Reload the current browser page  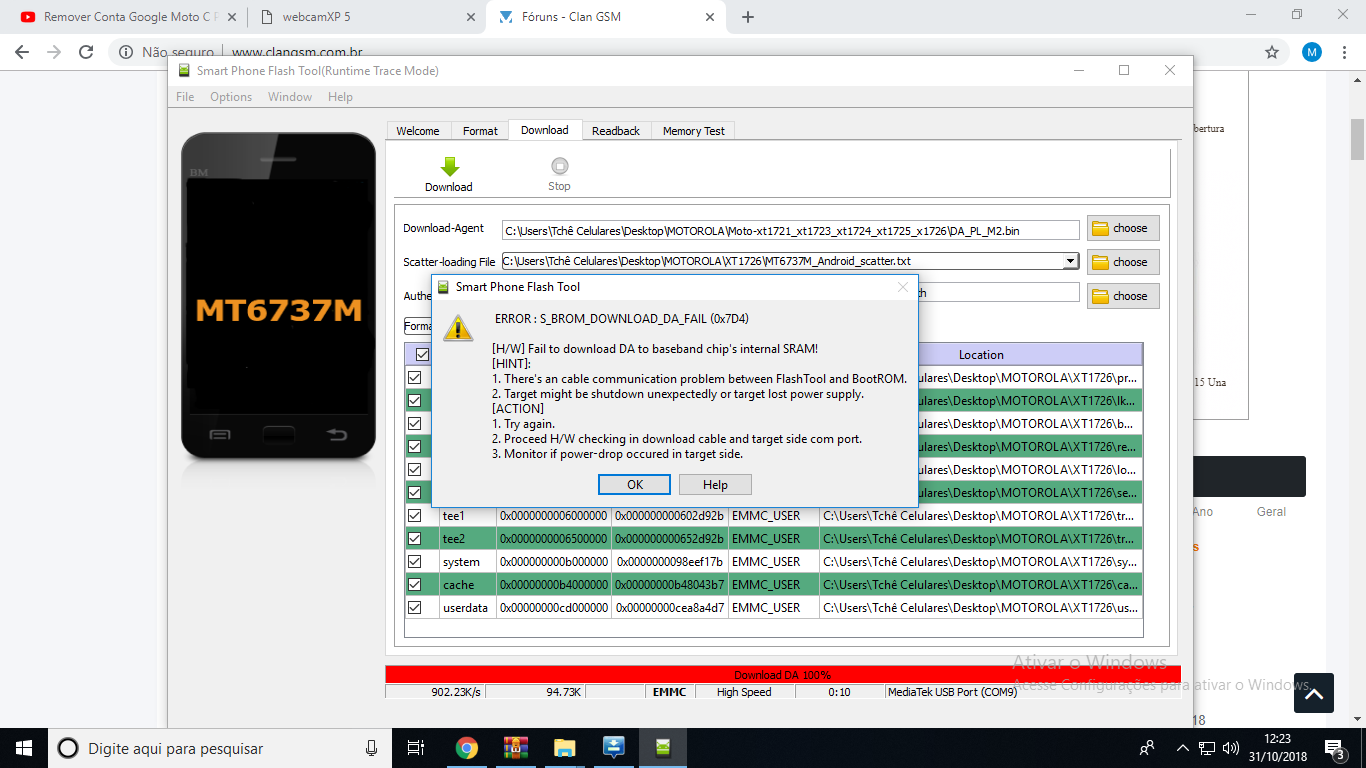pos(86,52)
